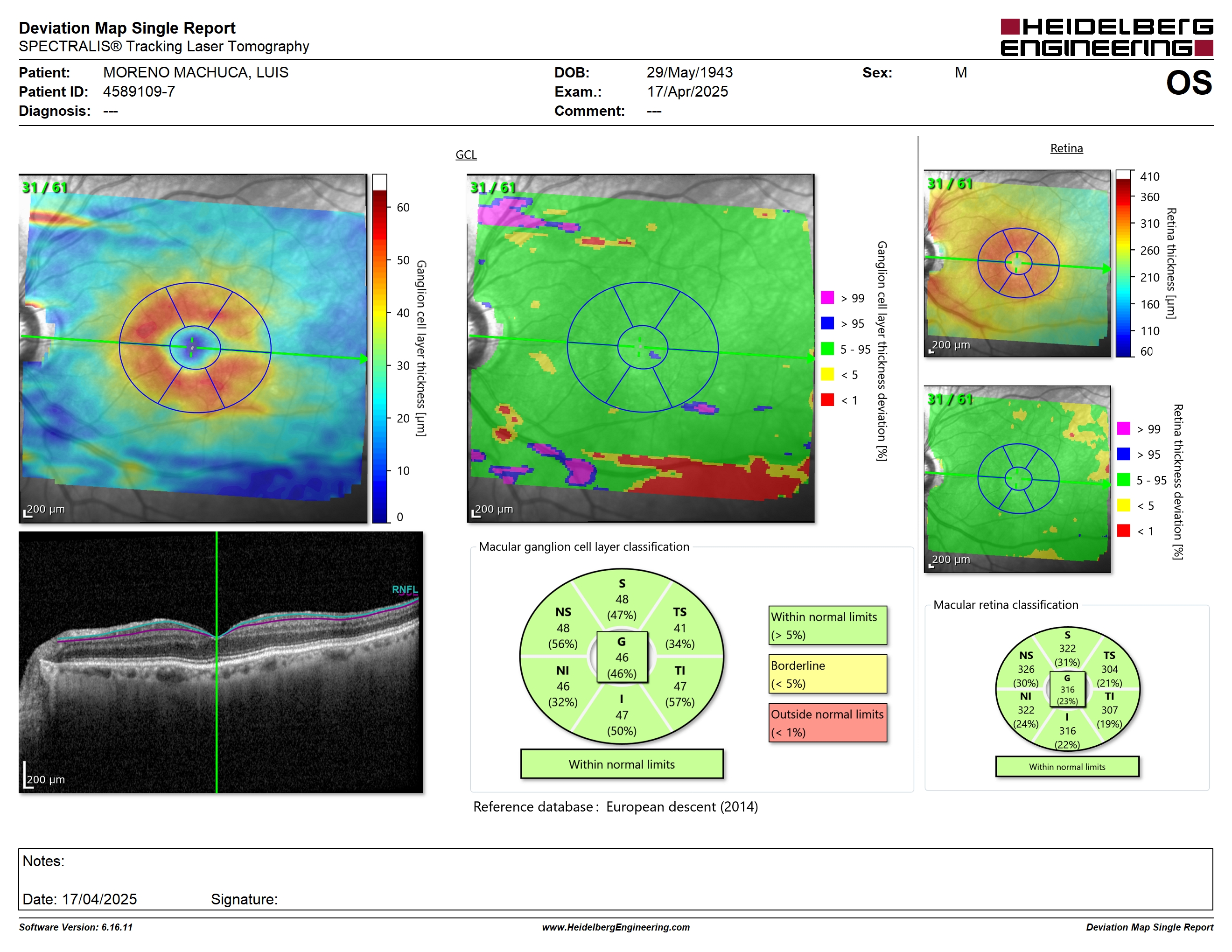This screenshot has height=952, width=1232.
Task: Click the ganglion cell layer thickness color bar
Action: pos(379,349)
